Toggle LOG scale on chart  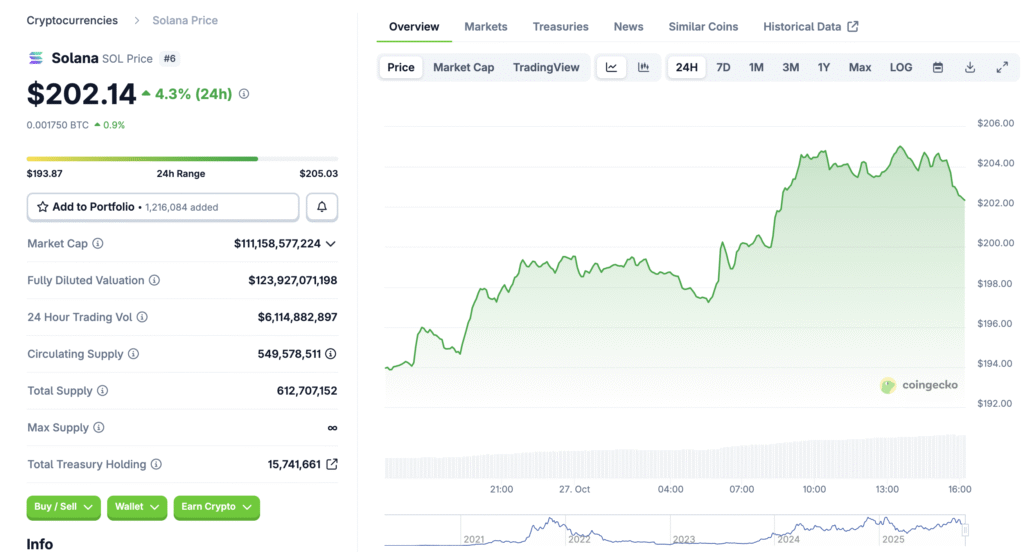coord(901,68)
